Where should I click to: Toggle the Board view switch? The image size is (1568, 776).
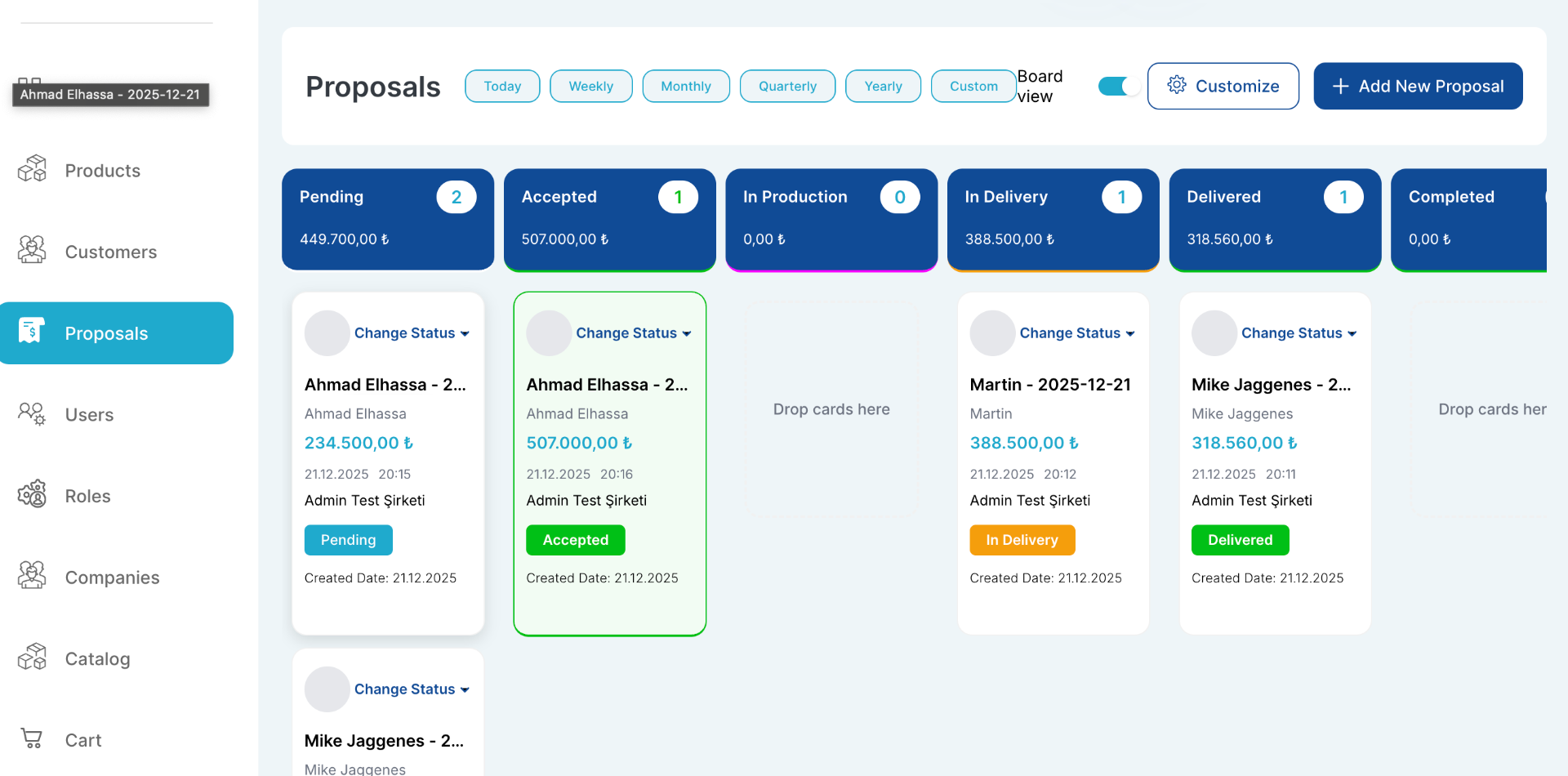pos(1117,87)
